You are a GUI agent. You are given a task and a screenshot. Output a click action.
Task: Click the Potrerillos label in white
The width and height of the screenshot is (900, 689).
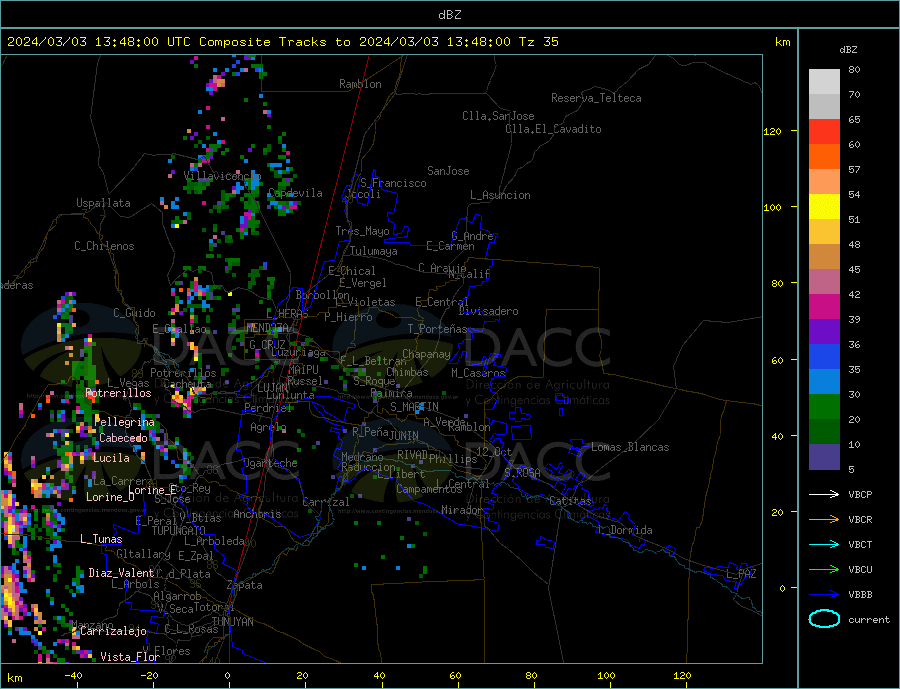(118, 393)
